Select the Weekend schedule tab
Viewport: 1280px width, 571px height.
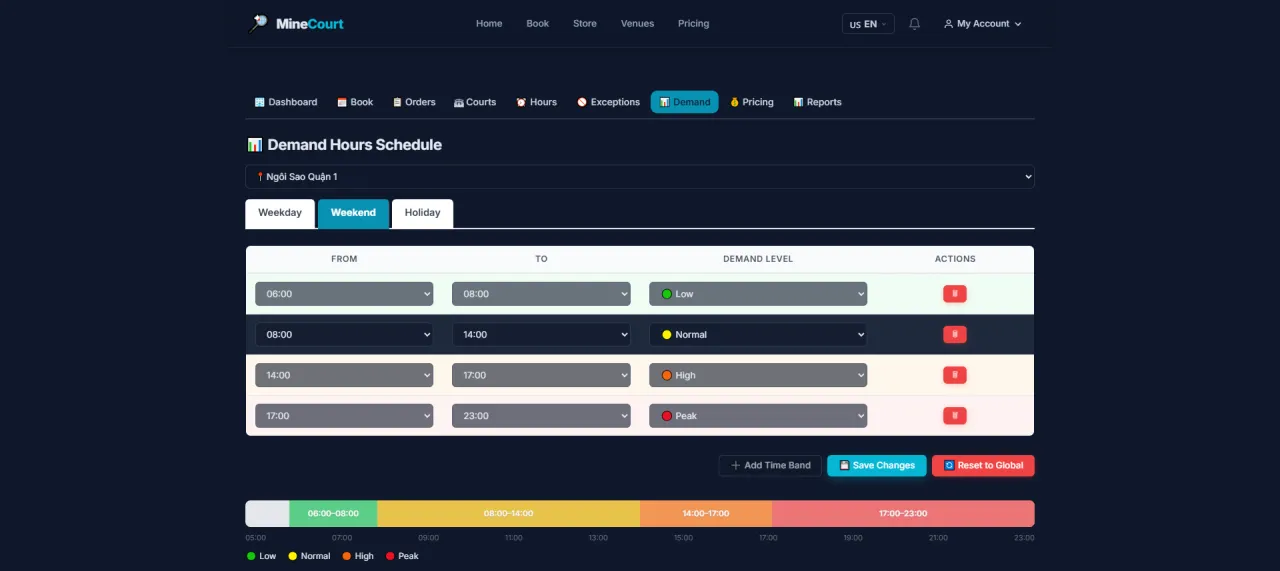[x=353, y=213]
